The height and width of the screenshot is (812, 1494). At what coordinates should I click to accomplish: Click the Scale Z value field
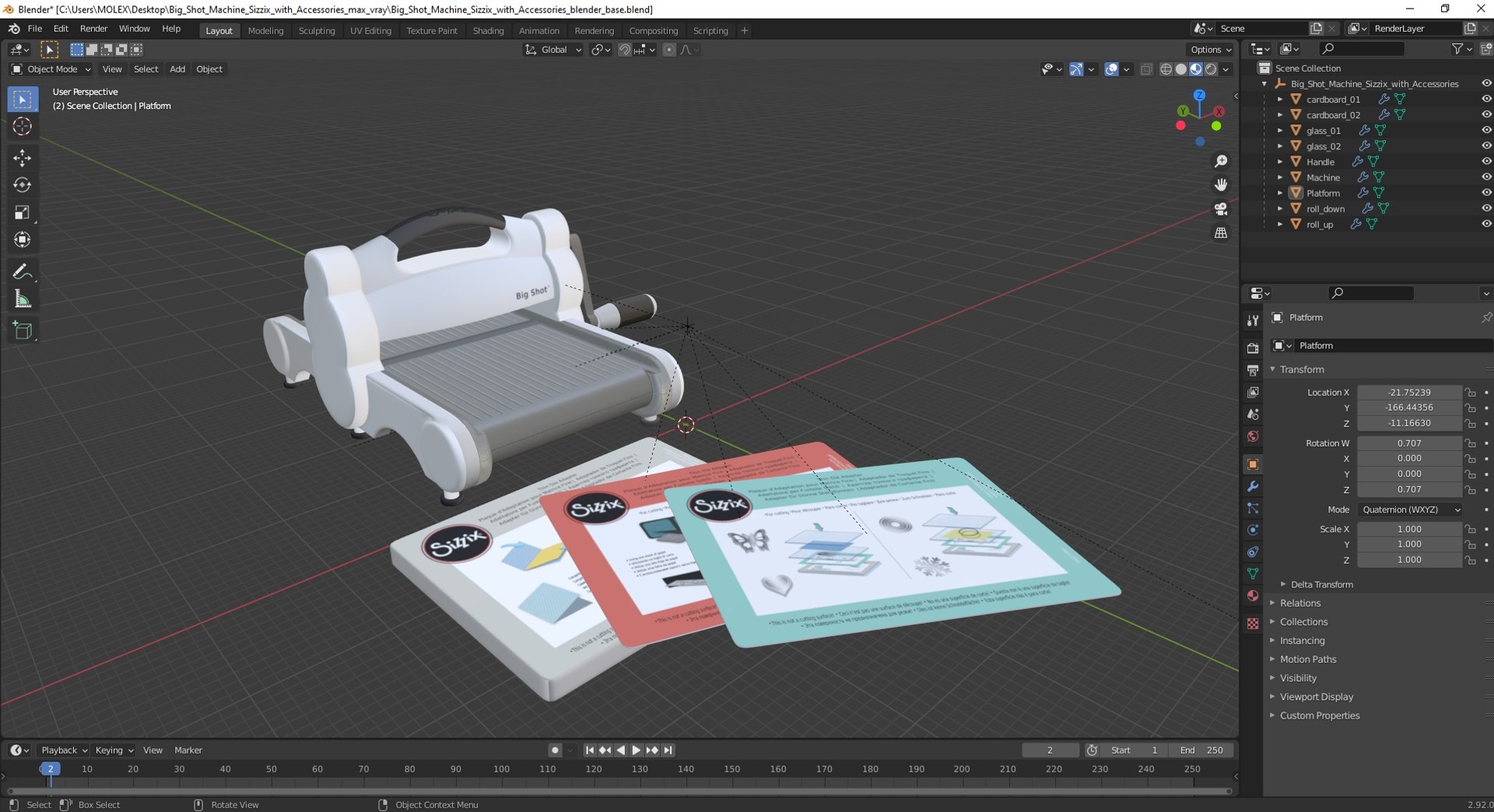[1409, 560]
